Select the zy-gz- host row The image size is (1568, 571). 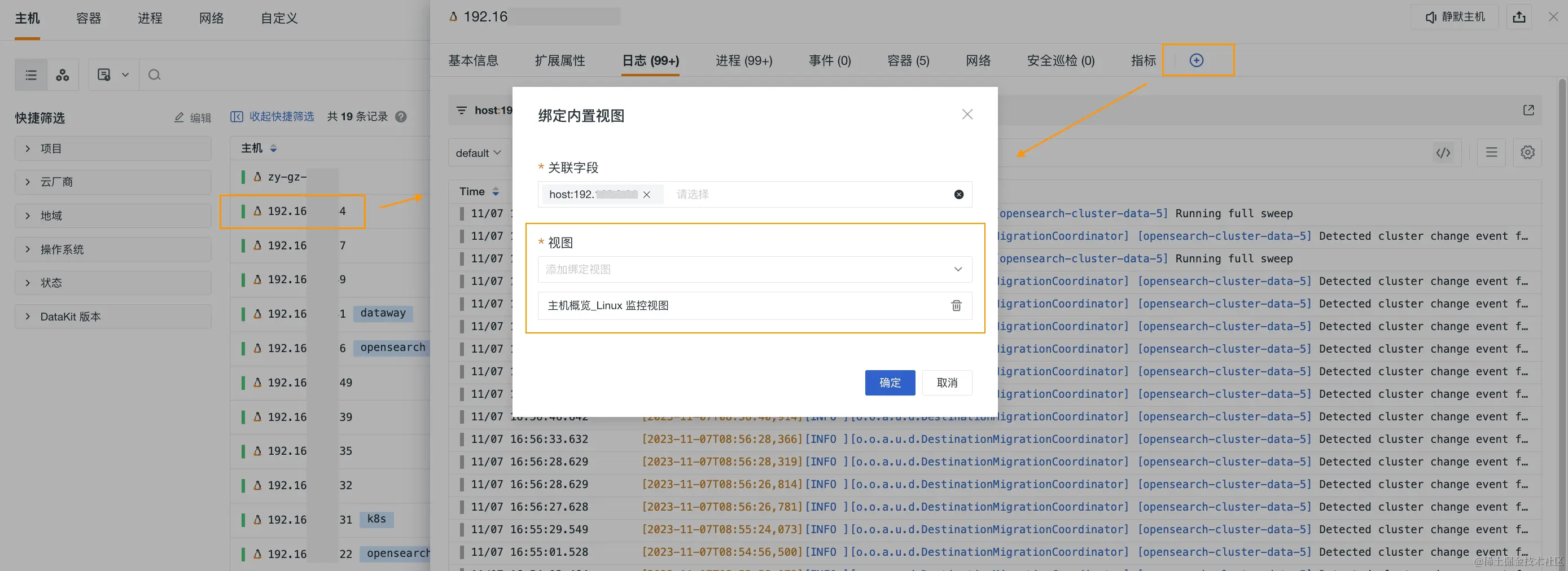click(x=331, y=177)
